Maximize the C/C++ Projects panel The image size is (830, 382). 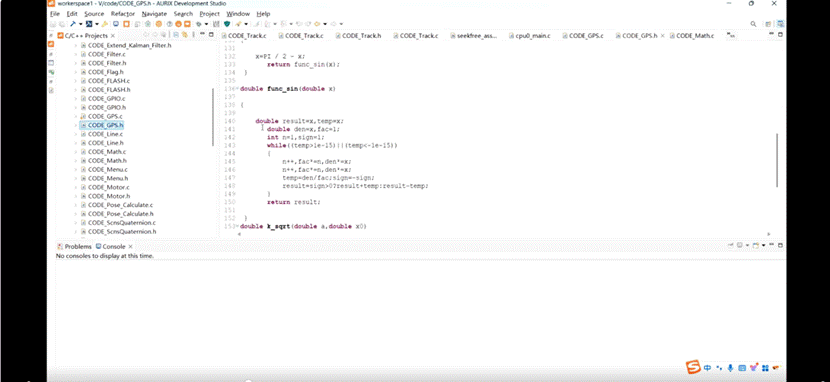click(211, 34)
